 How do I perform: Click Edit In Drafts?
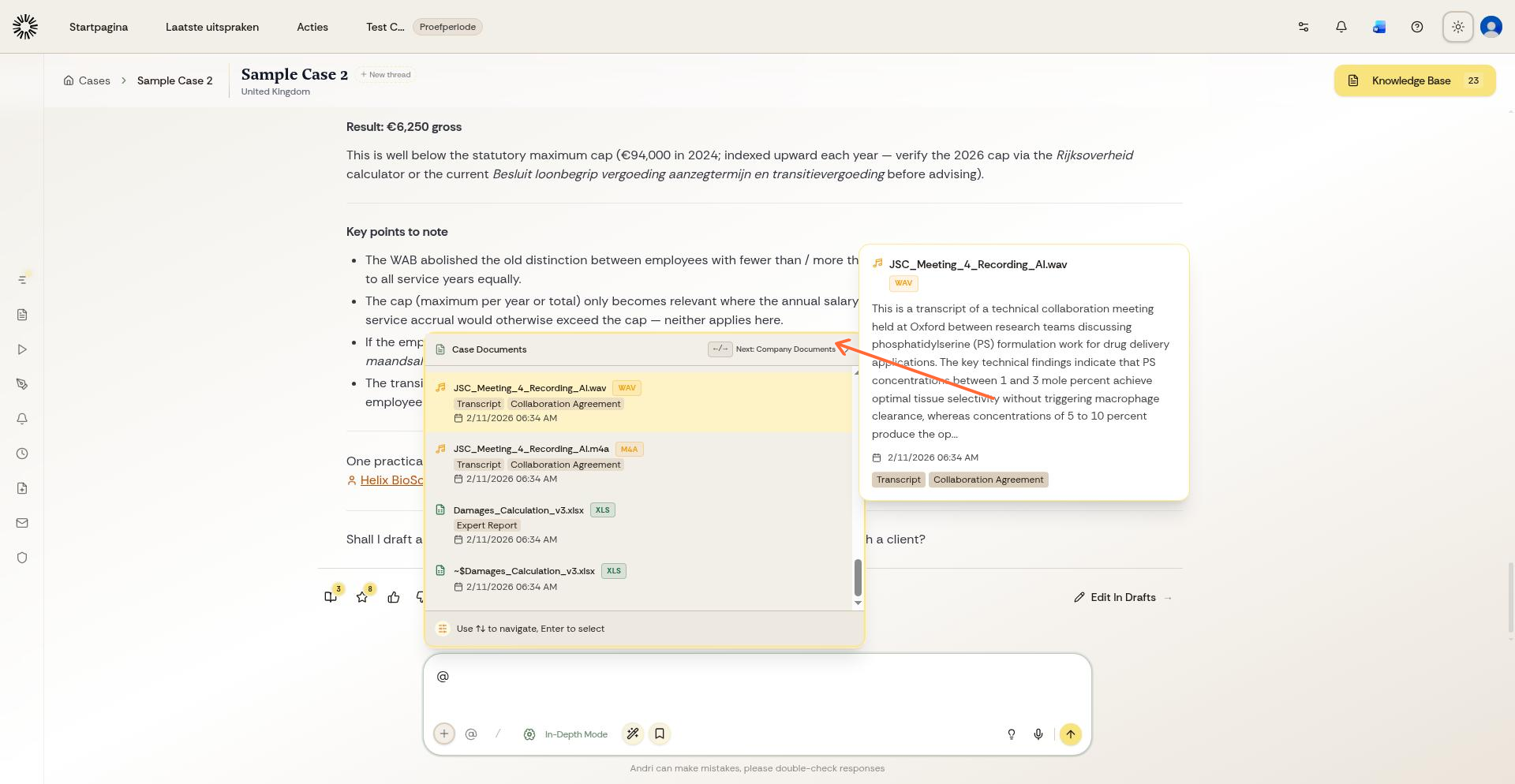click(1123, 597)
